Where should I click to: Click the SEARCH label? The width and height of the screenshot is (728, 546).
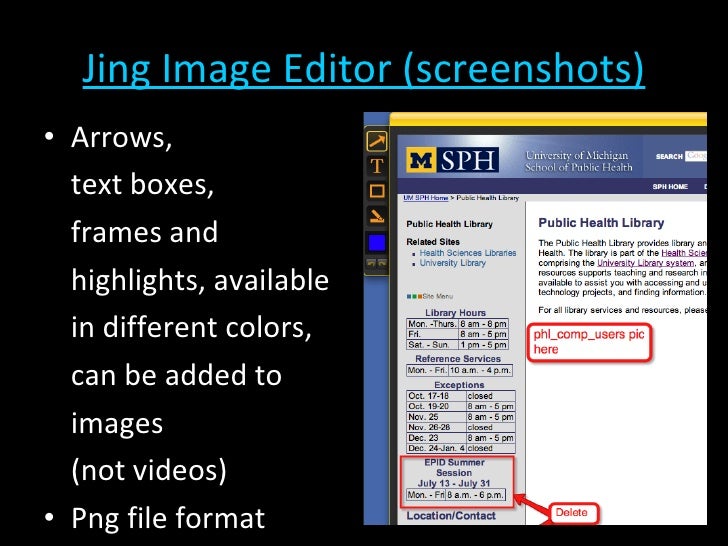(669, 156)
